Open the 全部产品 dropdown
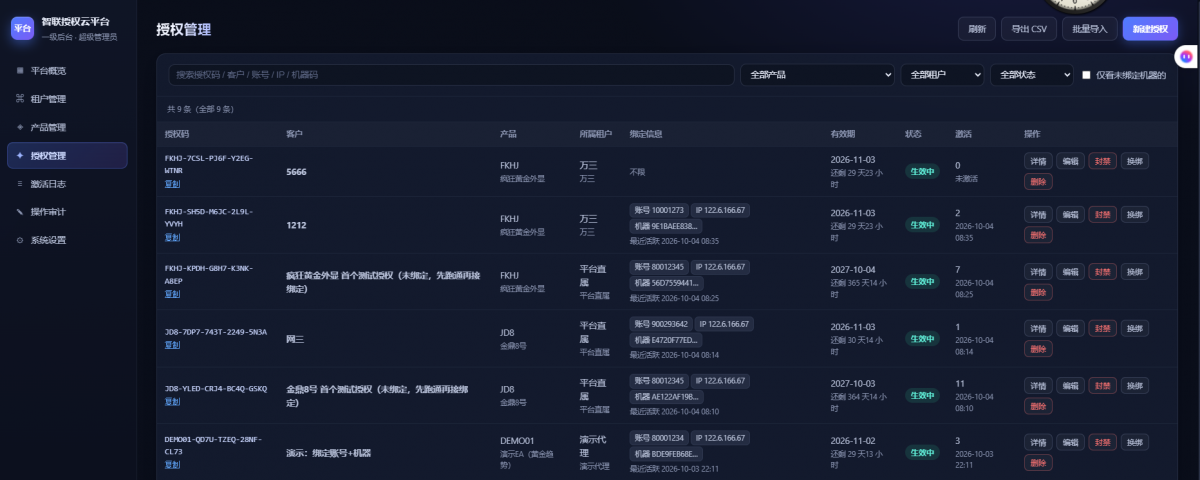Screen dimensions: 1200x480 [x=817, y=75]
